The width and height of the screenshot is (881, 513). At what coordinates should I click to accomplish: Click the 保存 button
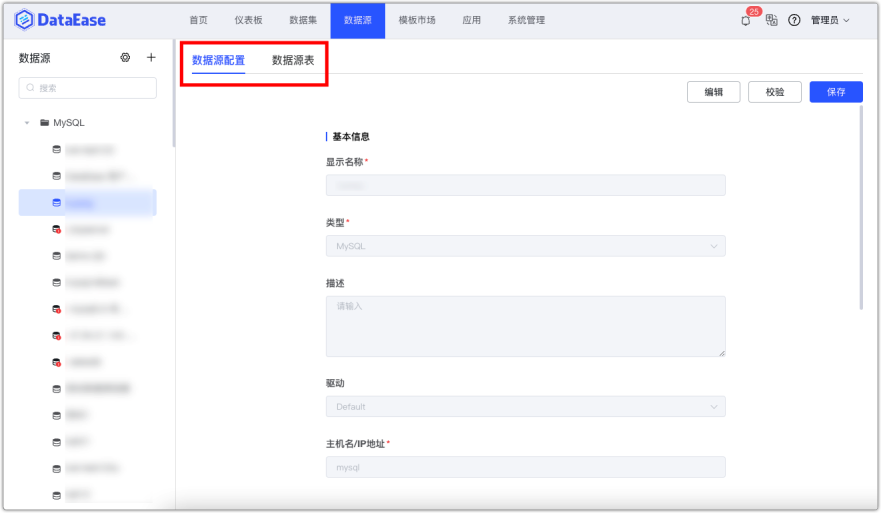tap(835, 92)
